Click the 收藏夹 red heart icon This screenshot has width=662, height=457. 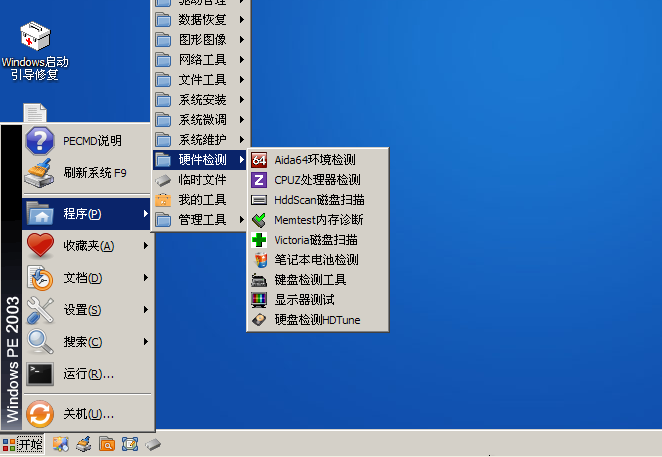click(x=40, y=245)
